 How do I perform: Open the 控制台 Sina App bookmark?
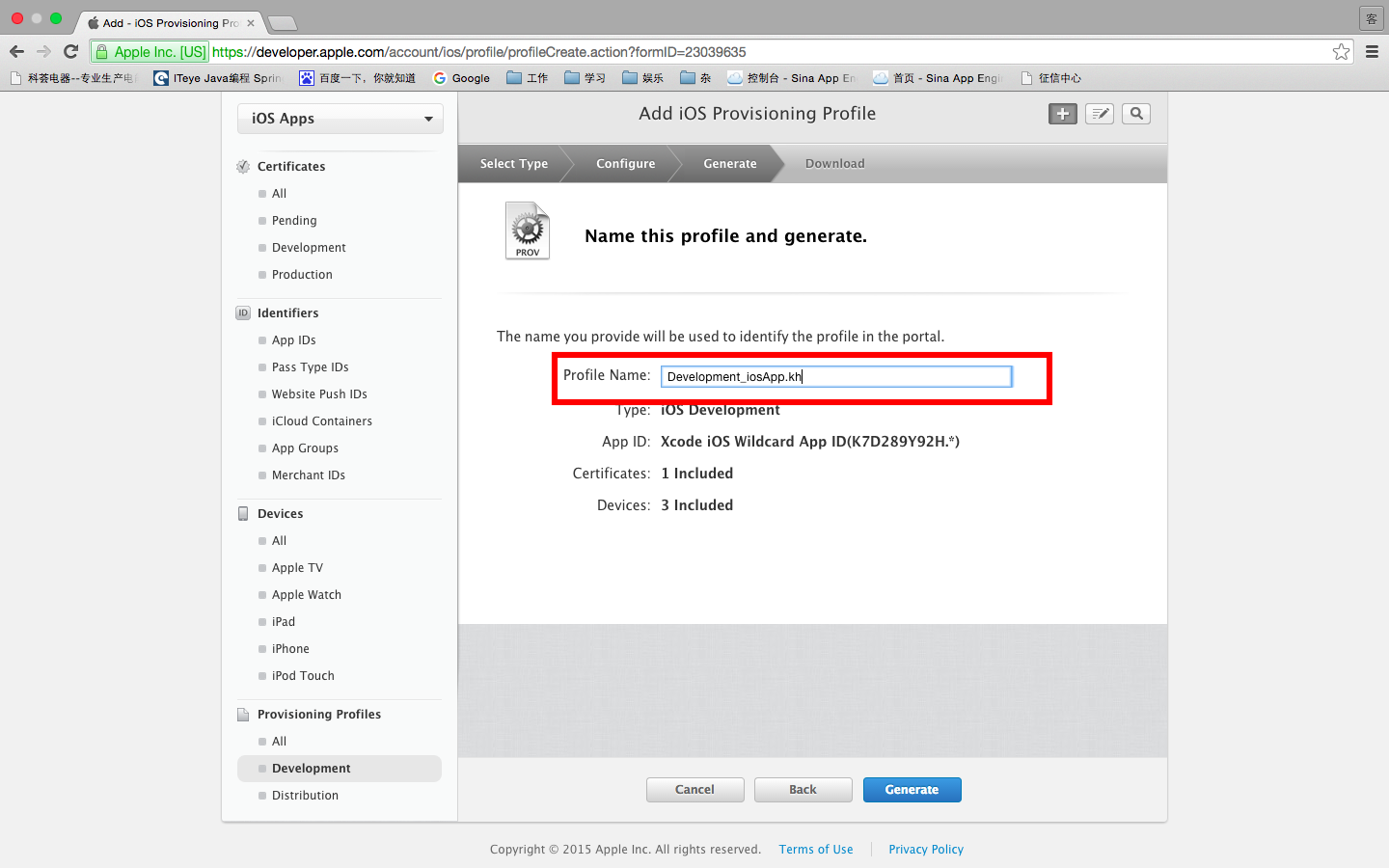pyautogui.click(x=791, y=78)
